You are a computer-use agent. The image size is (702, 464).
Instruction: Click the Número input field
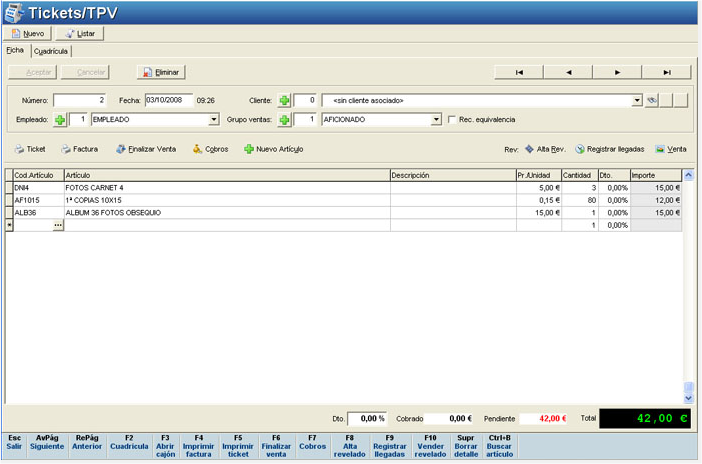click(80, 100)
